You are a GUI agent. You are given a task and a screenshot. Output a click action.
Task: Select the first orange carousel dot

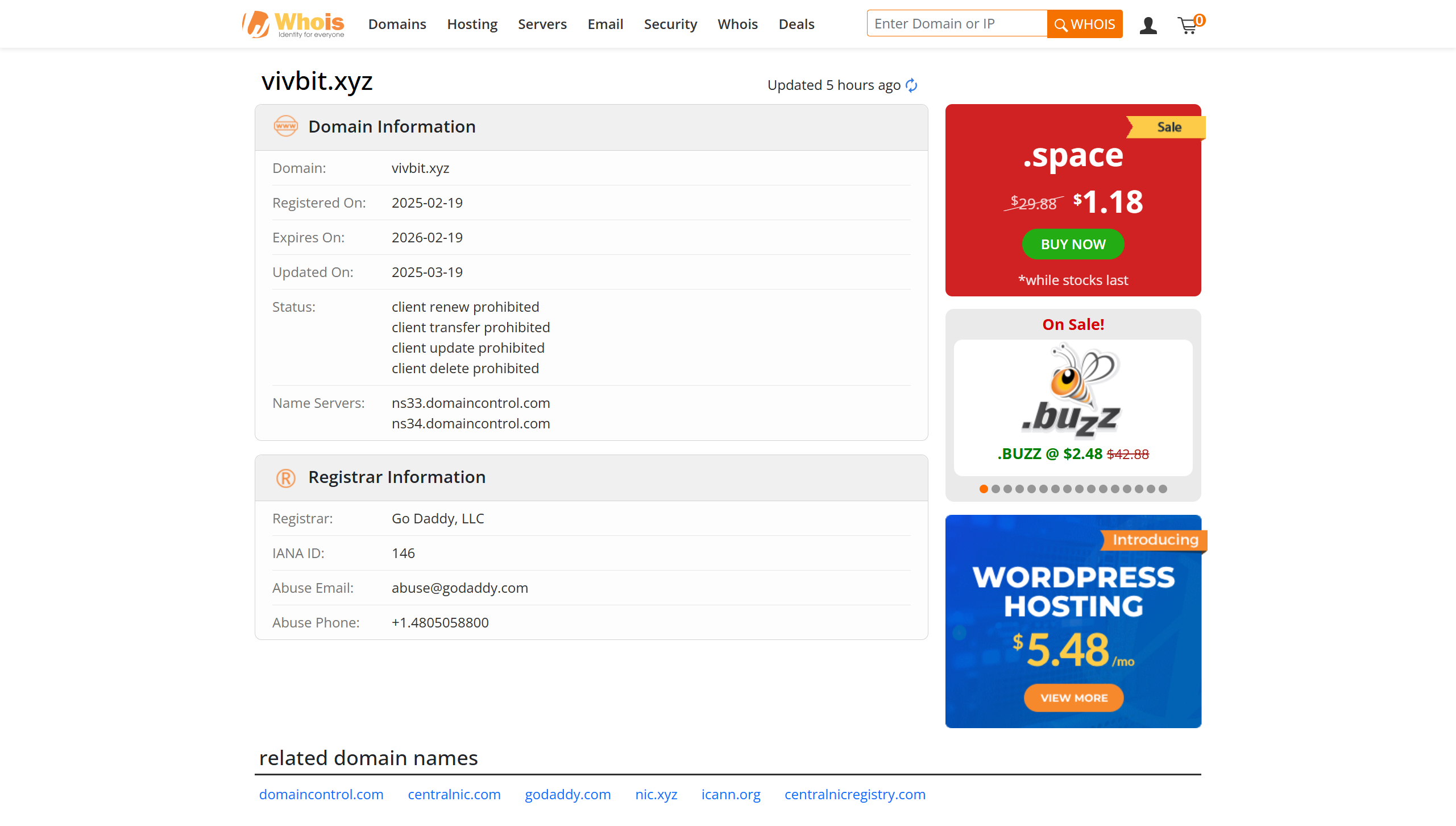click(984, 489)
